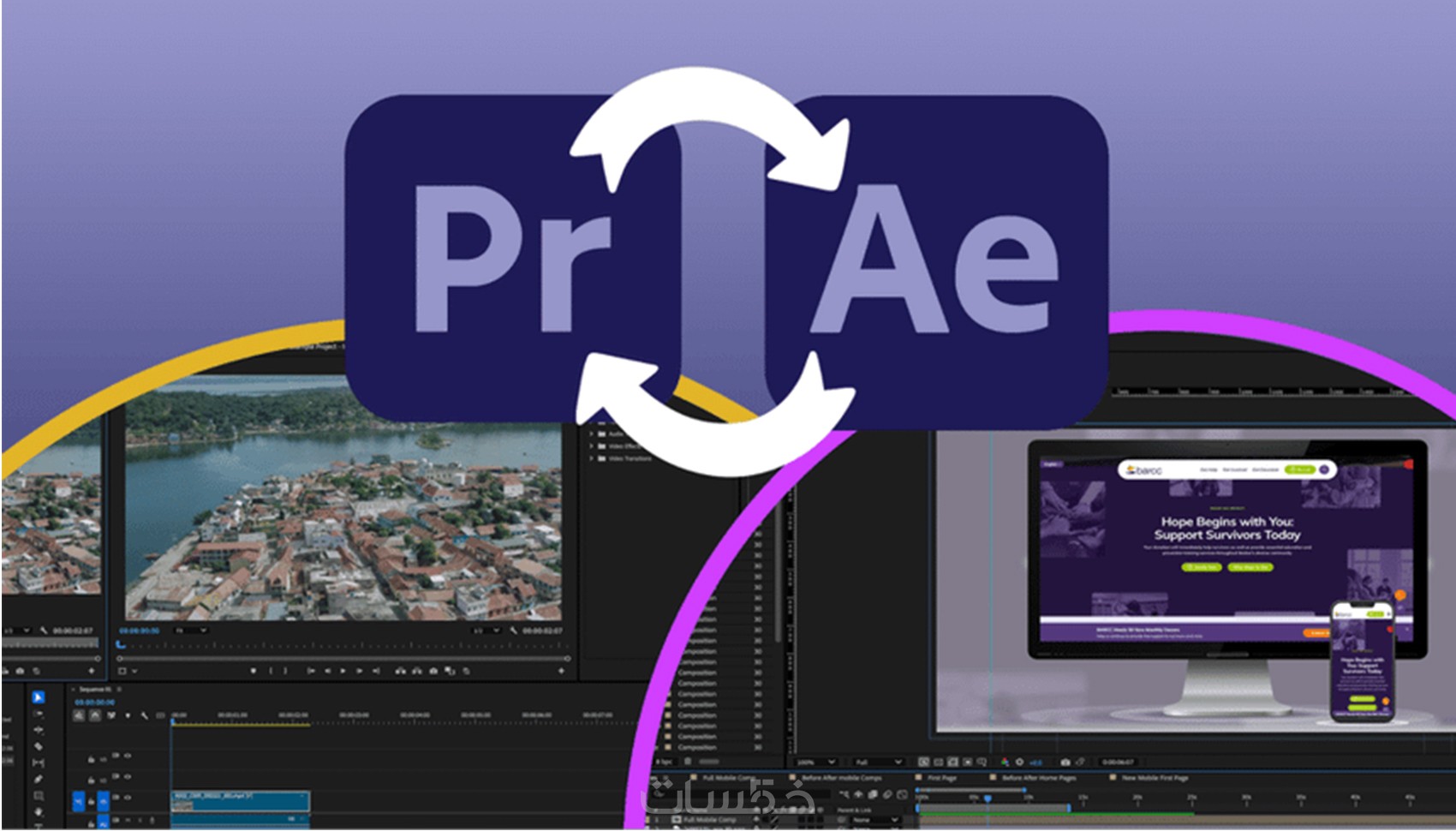Open Source monitor resolution dropdown

17,631
